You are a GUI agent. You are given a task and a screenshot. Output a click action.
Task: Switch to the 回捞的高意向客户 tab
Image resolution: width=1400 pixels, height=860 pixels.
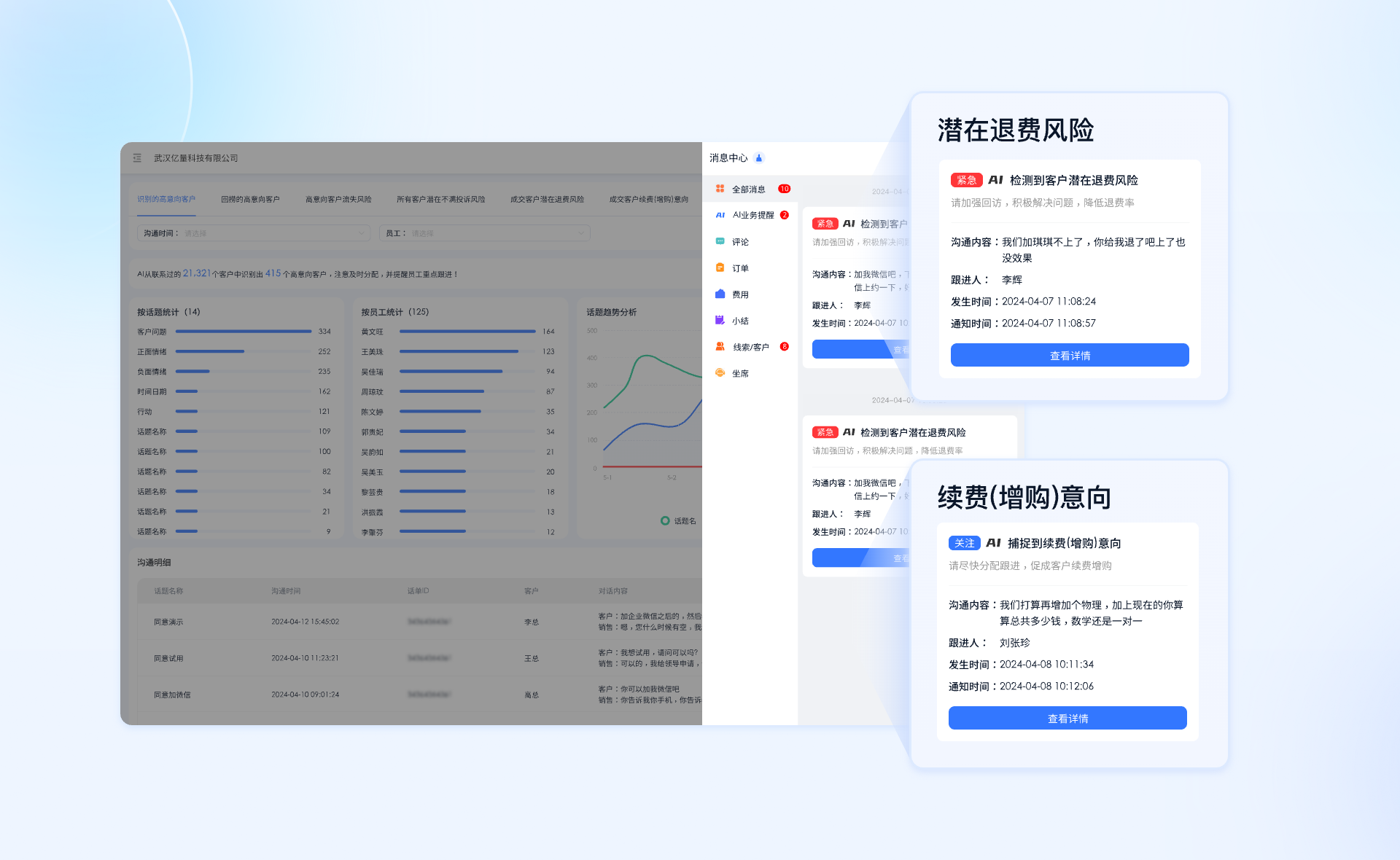(x=251, y=199)
